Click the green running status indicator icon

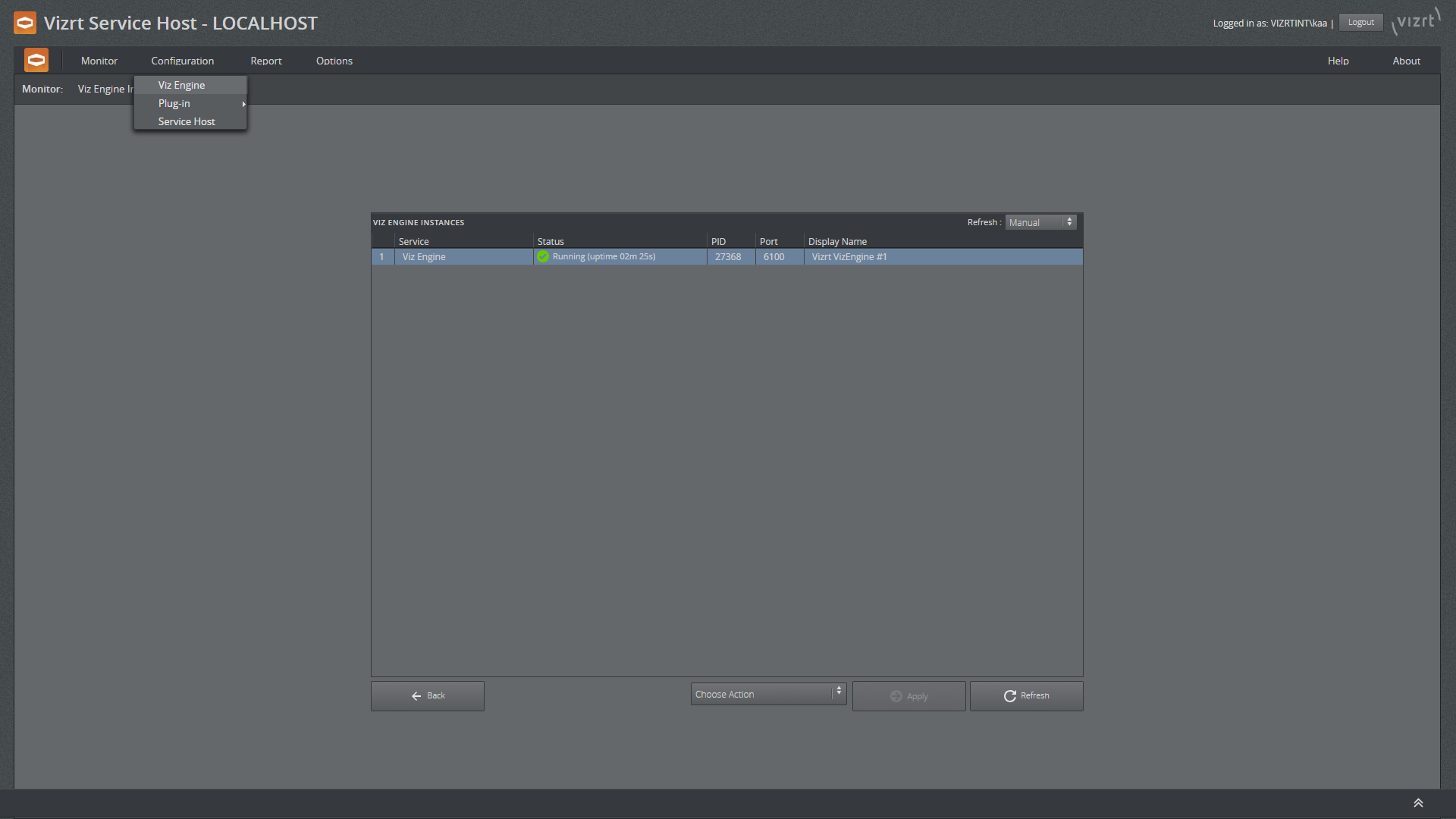tap(543, 257)
